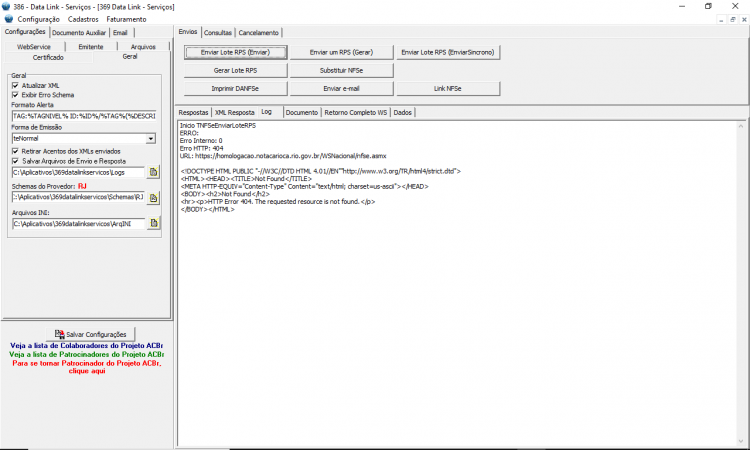The image size is (750, 450).
Task: Open the Cadastros menu
Action: click(x=83, y=19)
